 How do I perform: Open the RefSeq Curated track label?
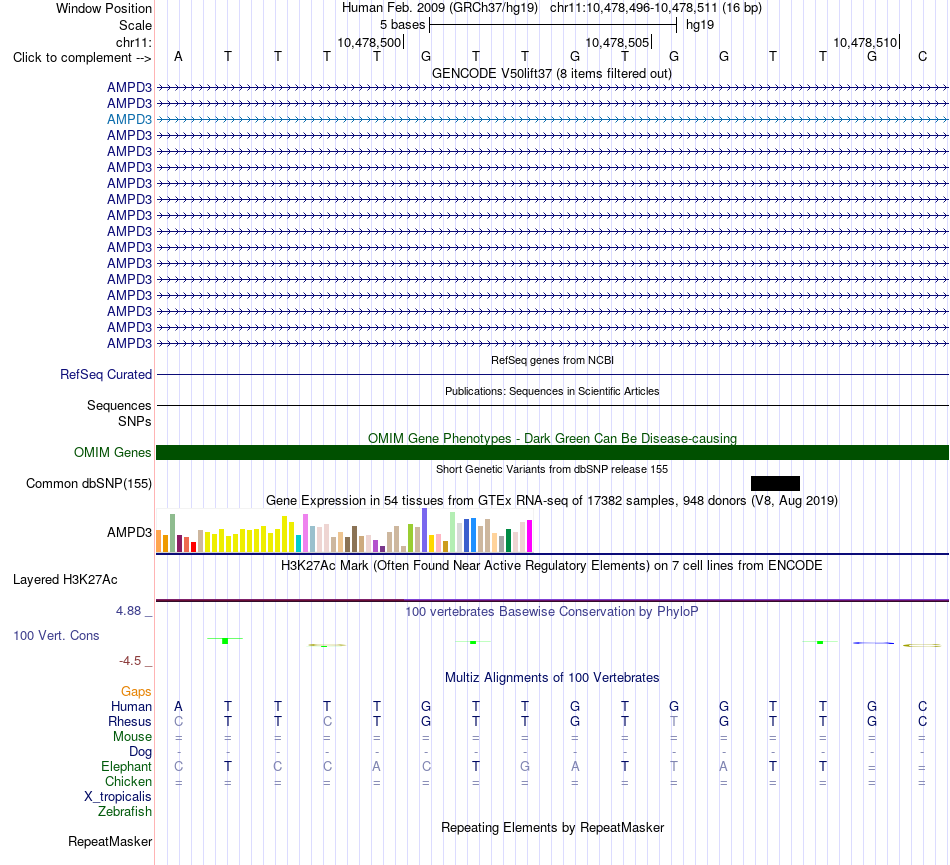(x=106, y=374)
